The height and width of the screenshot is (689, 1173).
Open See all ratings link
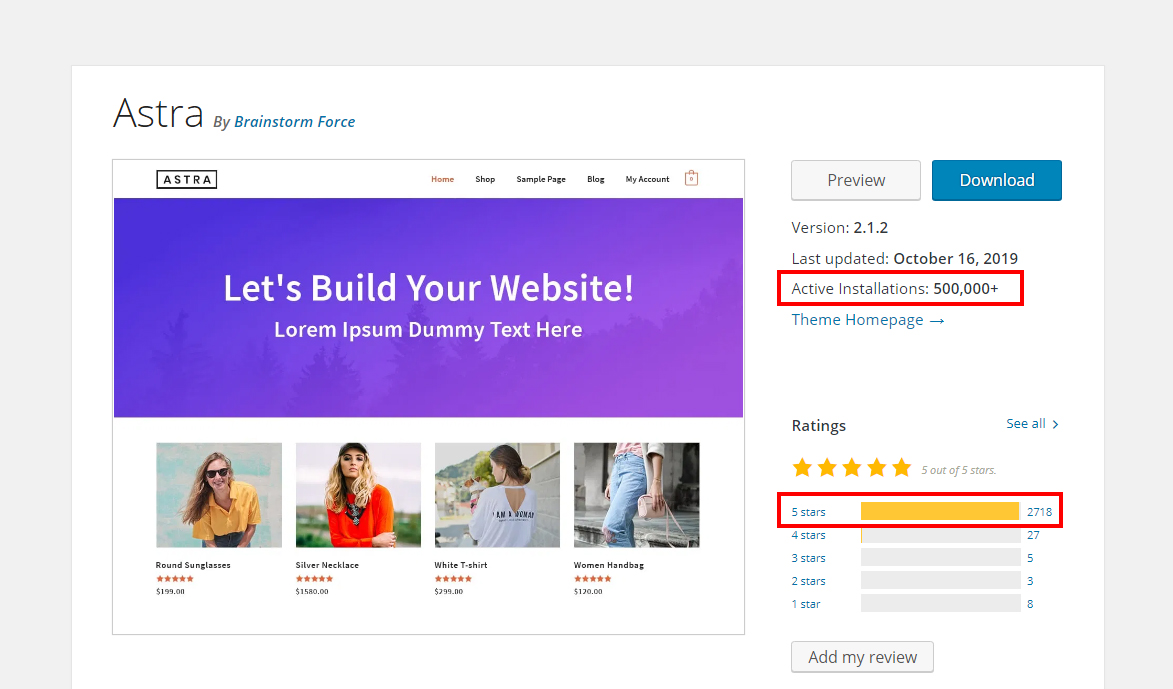[x=1032, y=424]
